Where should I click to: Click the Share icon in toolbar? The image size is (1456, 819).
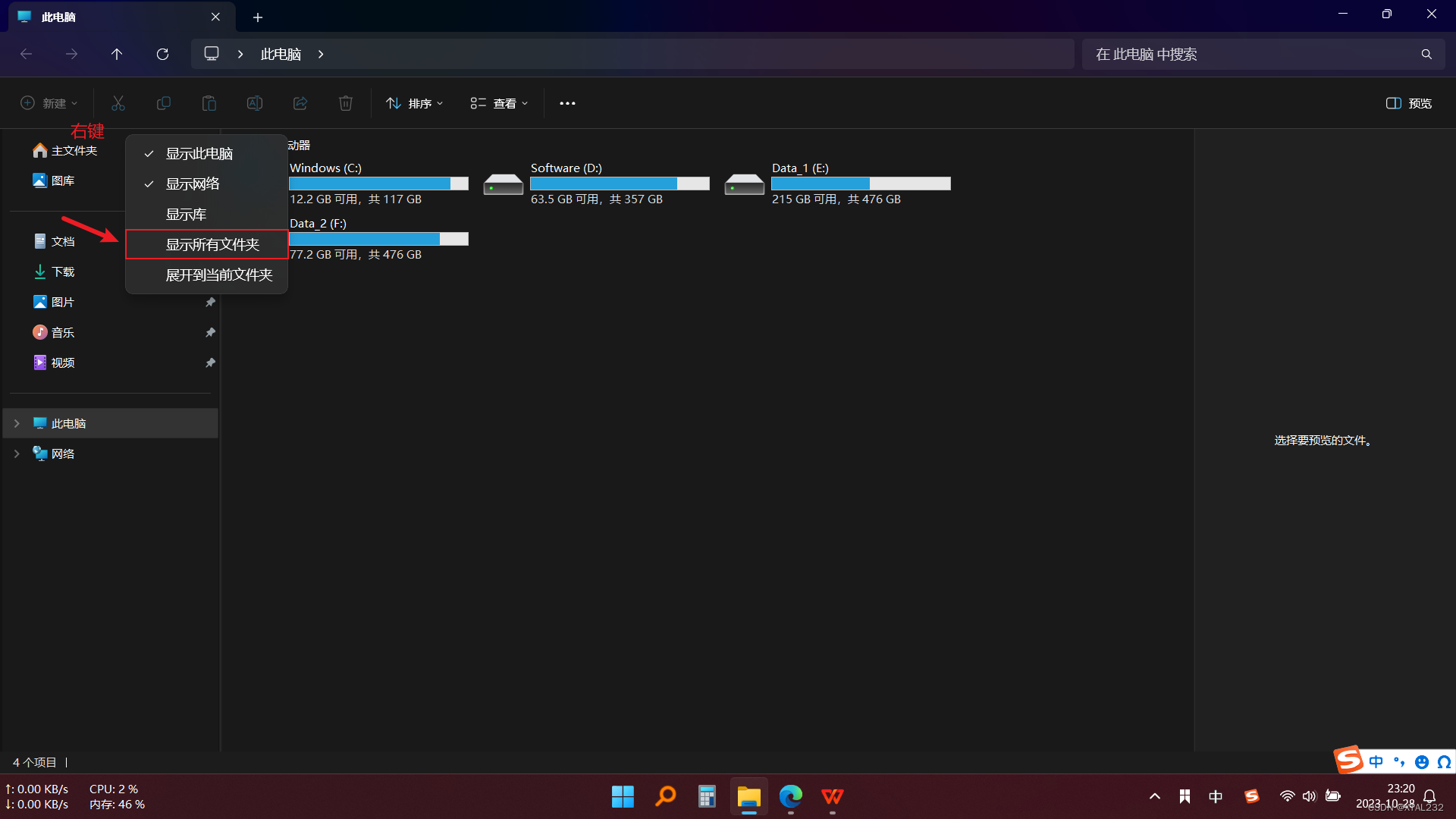pos(300,103)
